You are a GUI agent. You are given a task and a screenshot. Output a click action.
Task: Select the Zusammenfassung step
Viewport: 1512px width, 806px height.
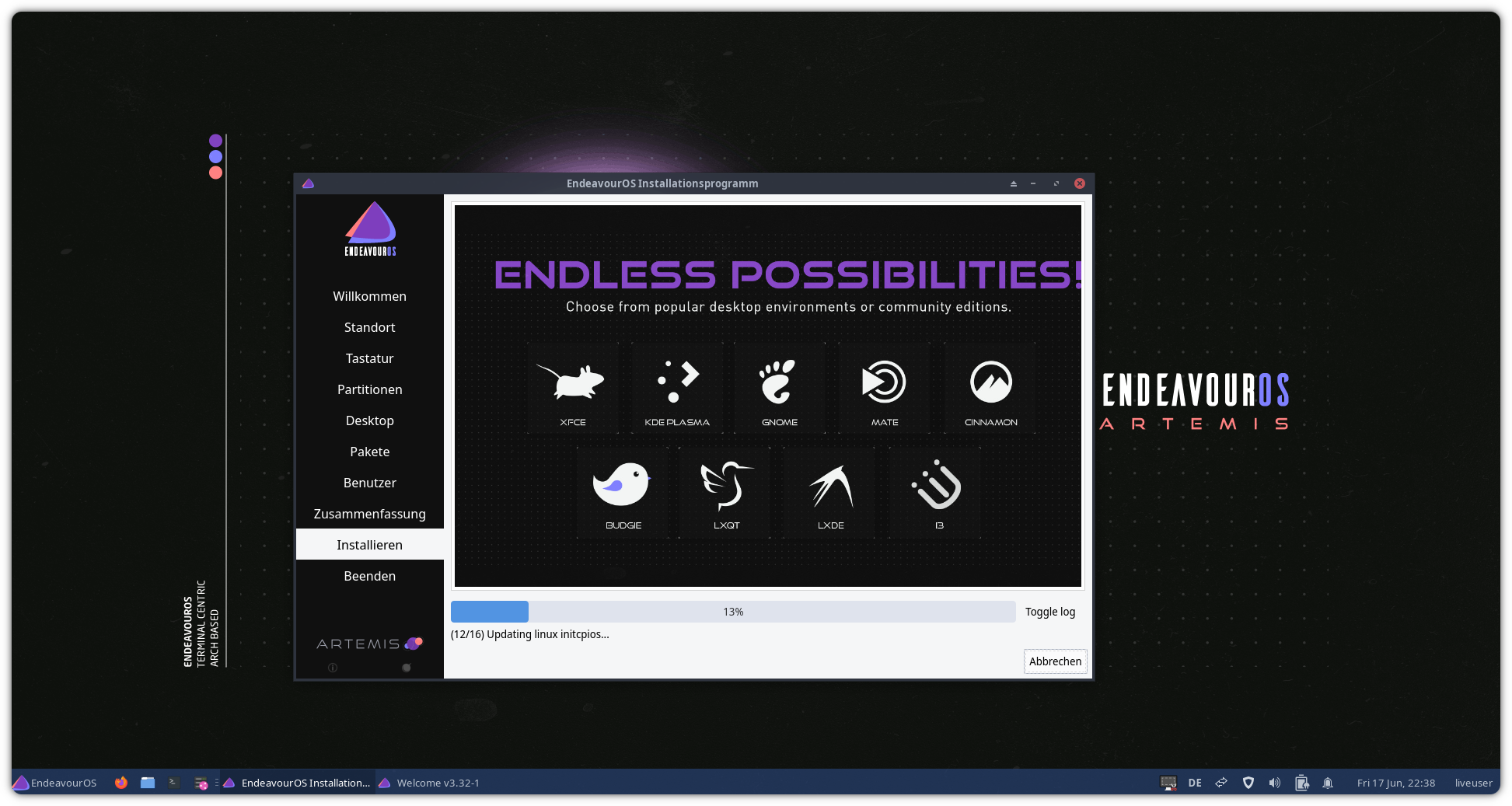click(370, 514)
